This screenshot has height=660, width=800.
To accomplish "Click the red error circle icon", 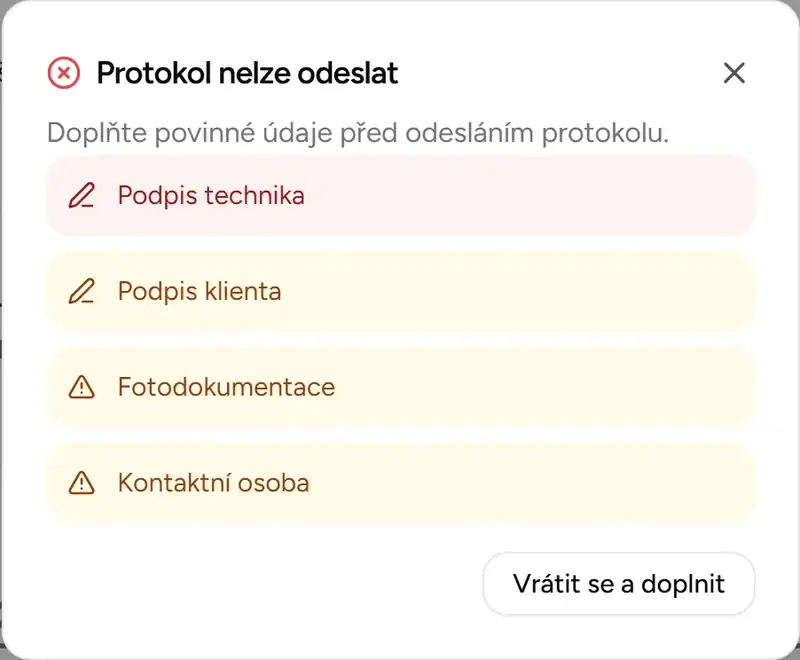I will (x=63, y=73).
